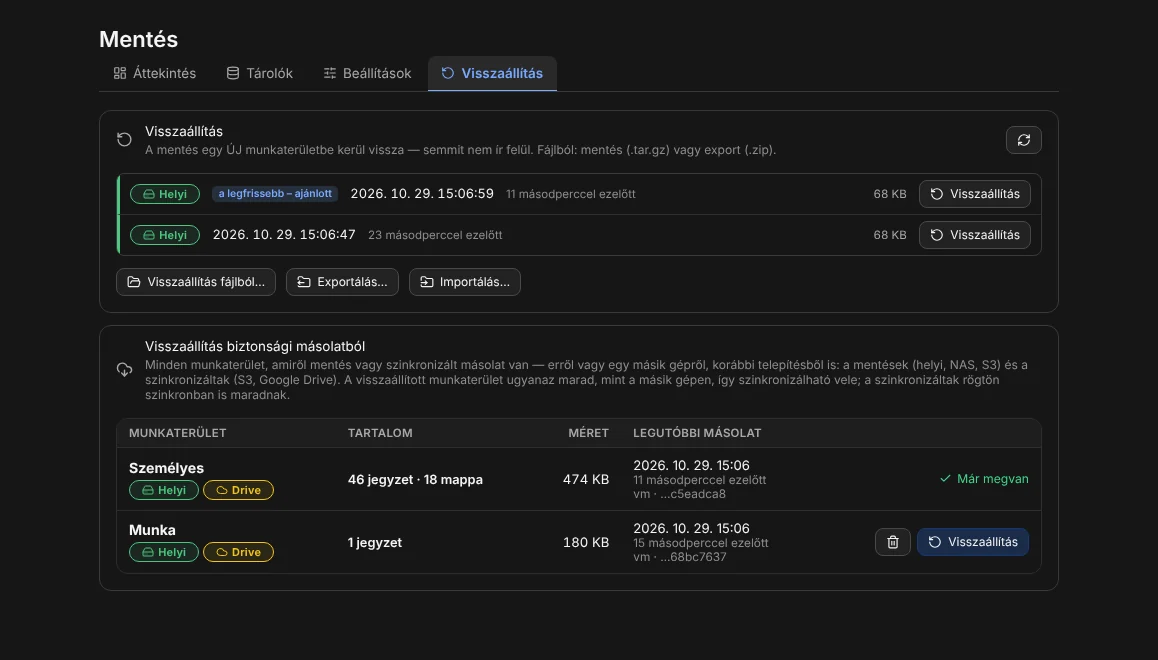Click the 'Már megvan' status
This screenshot has width=1158, height=660.
coord(984,479)
